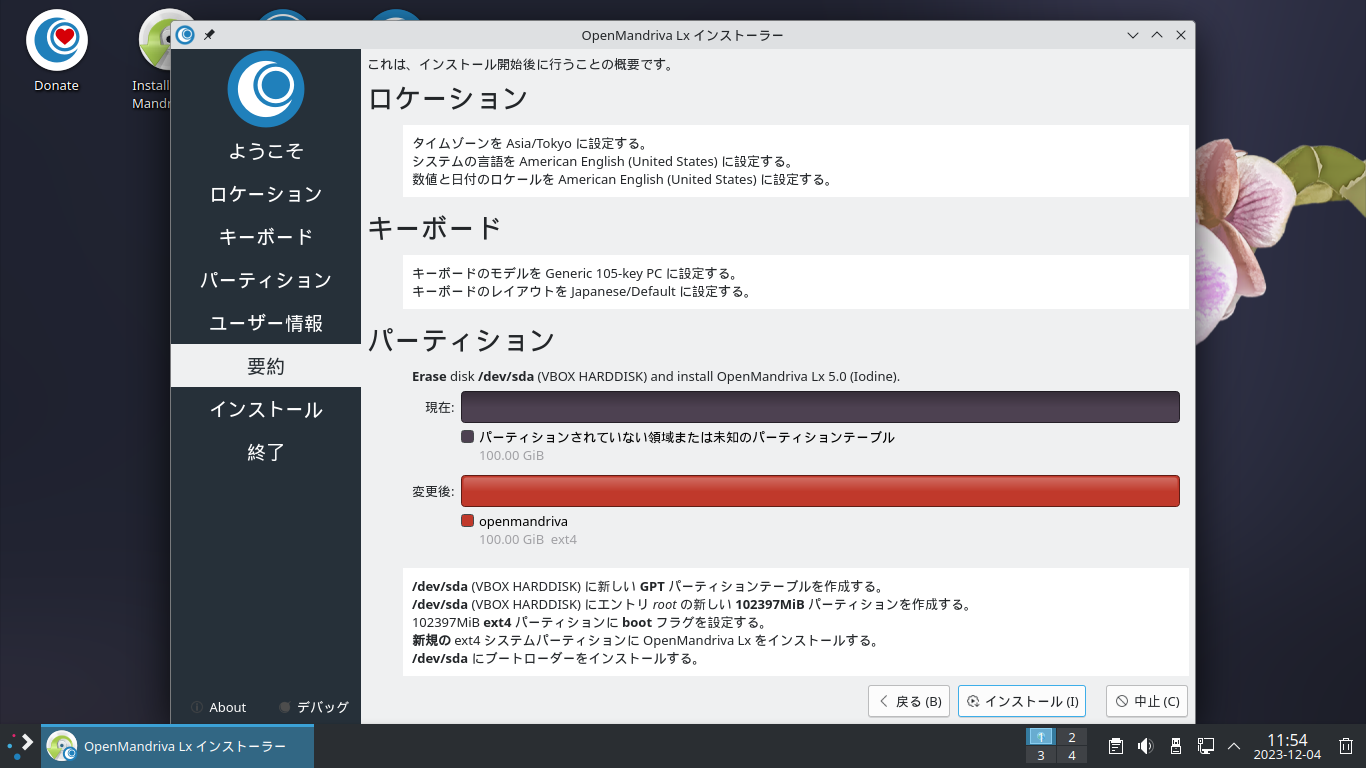1366x768 pixels.
Task: Expand hidden system tray icons arrow
Action: pyautogui.click(x=1234, y=746)
